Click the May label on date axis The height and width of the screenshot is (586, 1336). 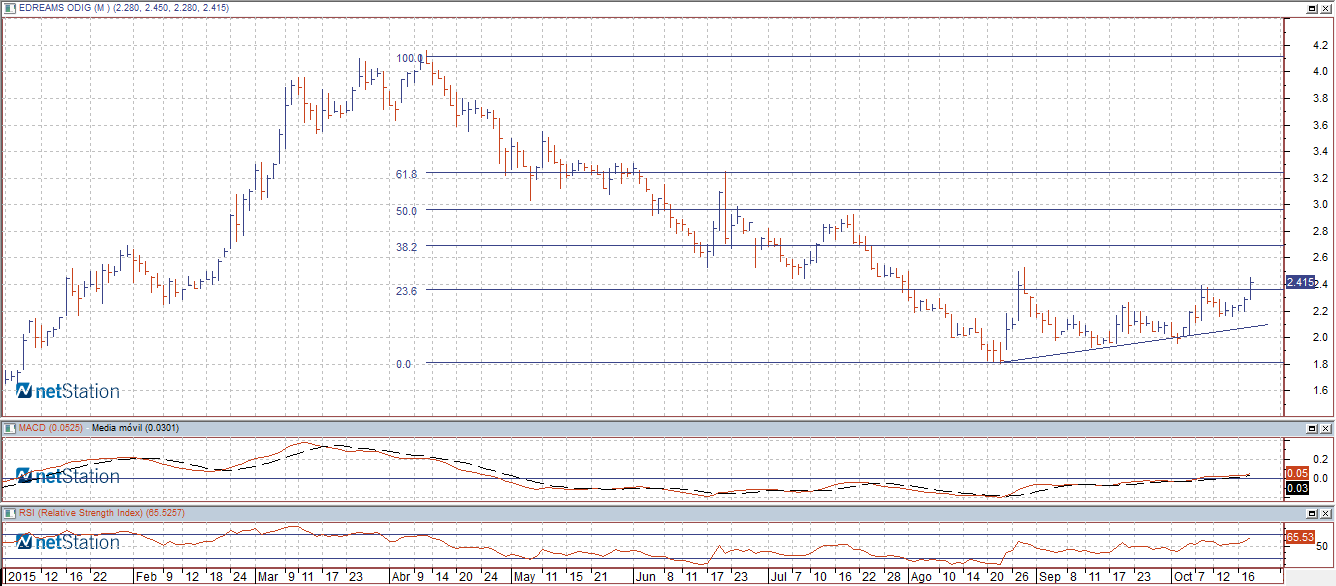tap(524, 577)
